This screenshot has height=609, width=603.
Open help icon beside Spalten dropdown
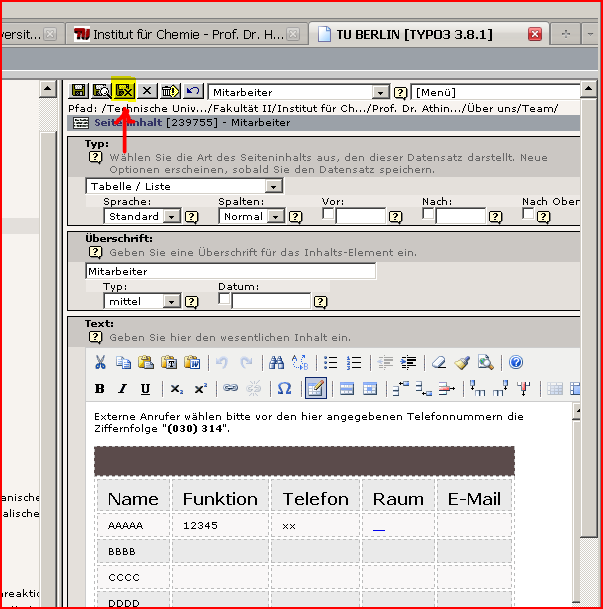pyautogui.click(x=295, y=217)
